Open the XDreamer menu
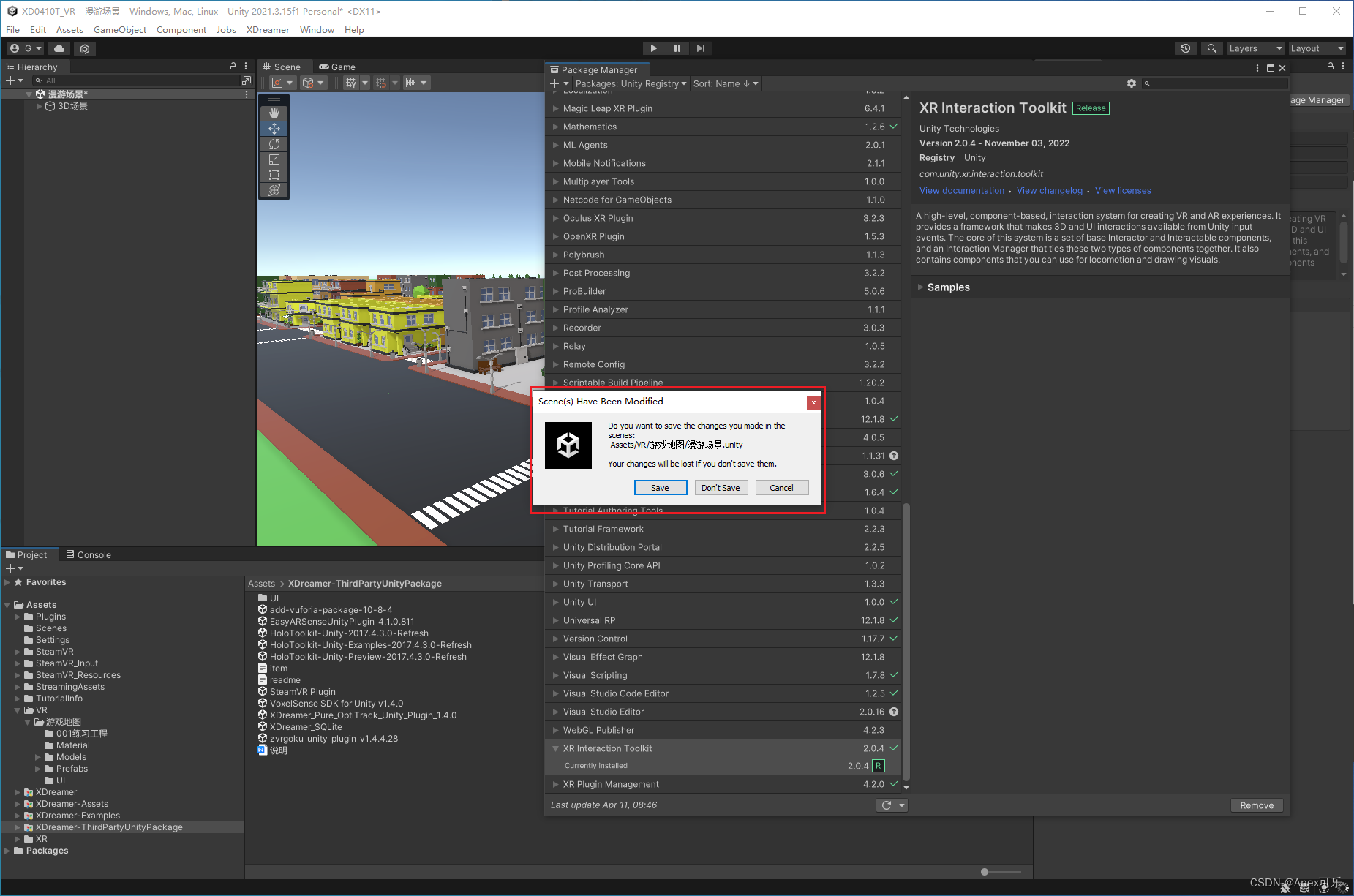1354x896 pixels. 268,29
